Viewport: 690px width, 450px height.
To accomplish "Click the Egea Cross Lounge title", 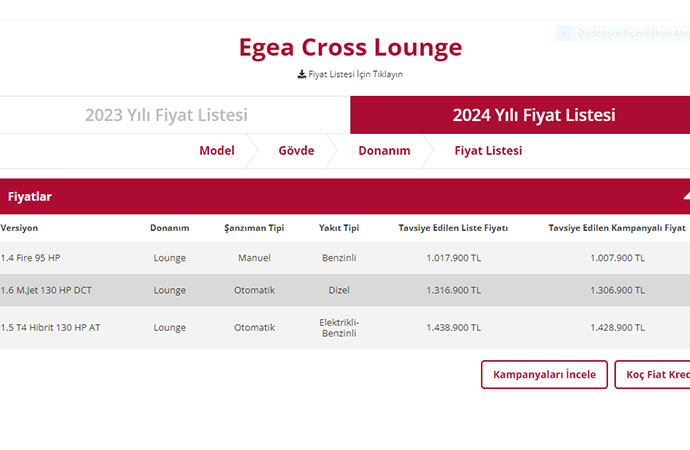I will point(350,47).
